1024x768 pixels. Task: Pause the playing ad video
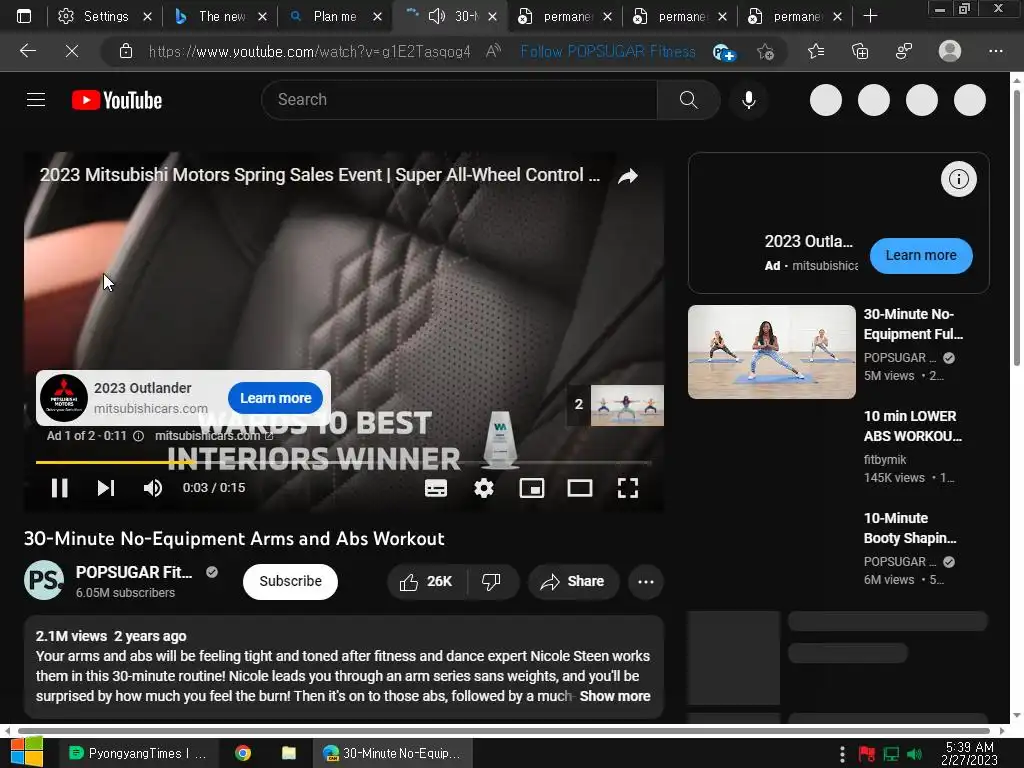click(x=59, y=488)
